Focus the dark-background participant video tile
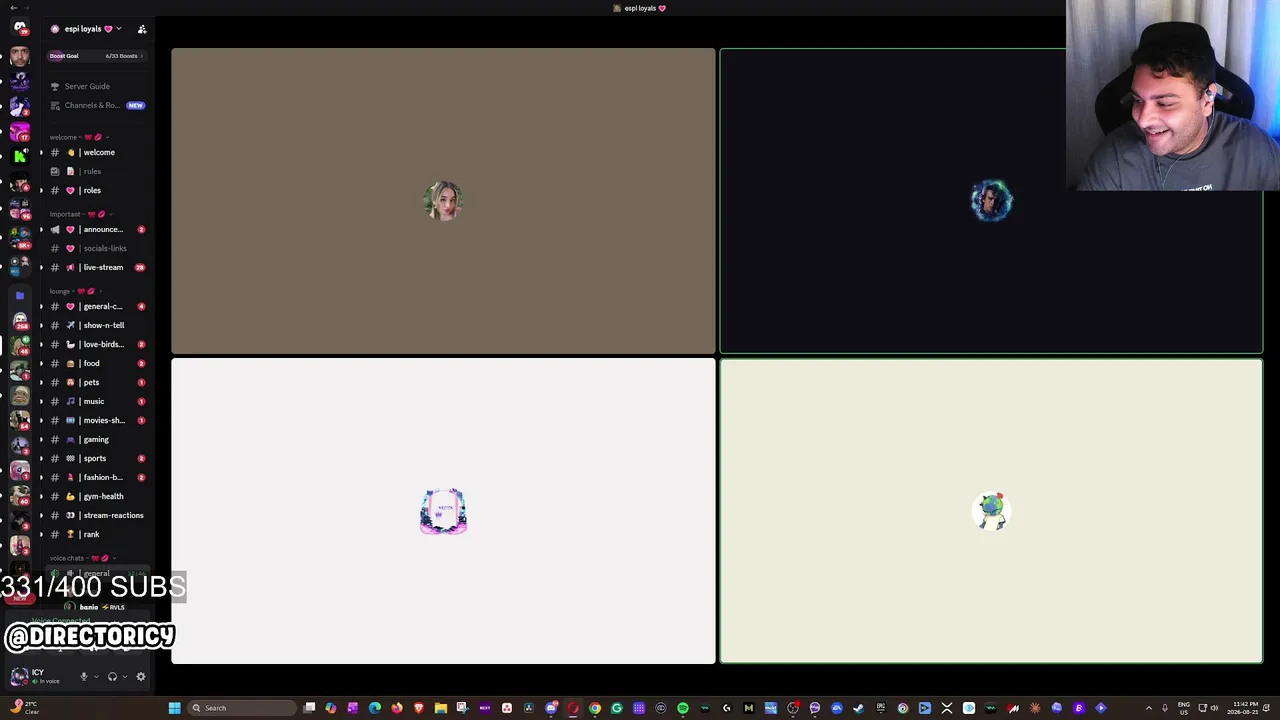Image resolution: width=1280 pixels, height=720 pixels. pyautogui.click(x=991, y=201)
